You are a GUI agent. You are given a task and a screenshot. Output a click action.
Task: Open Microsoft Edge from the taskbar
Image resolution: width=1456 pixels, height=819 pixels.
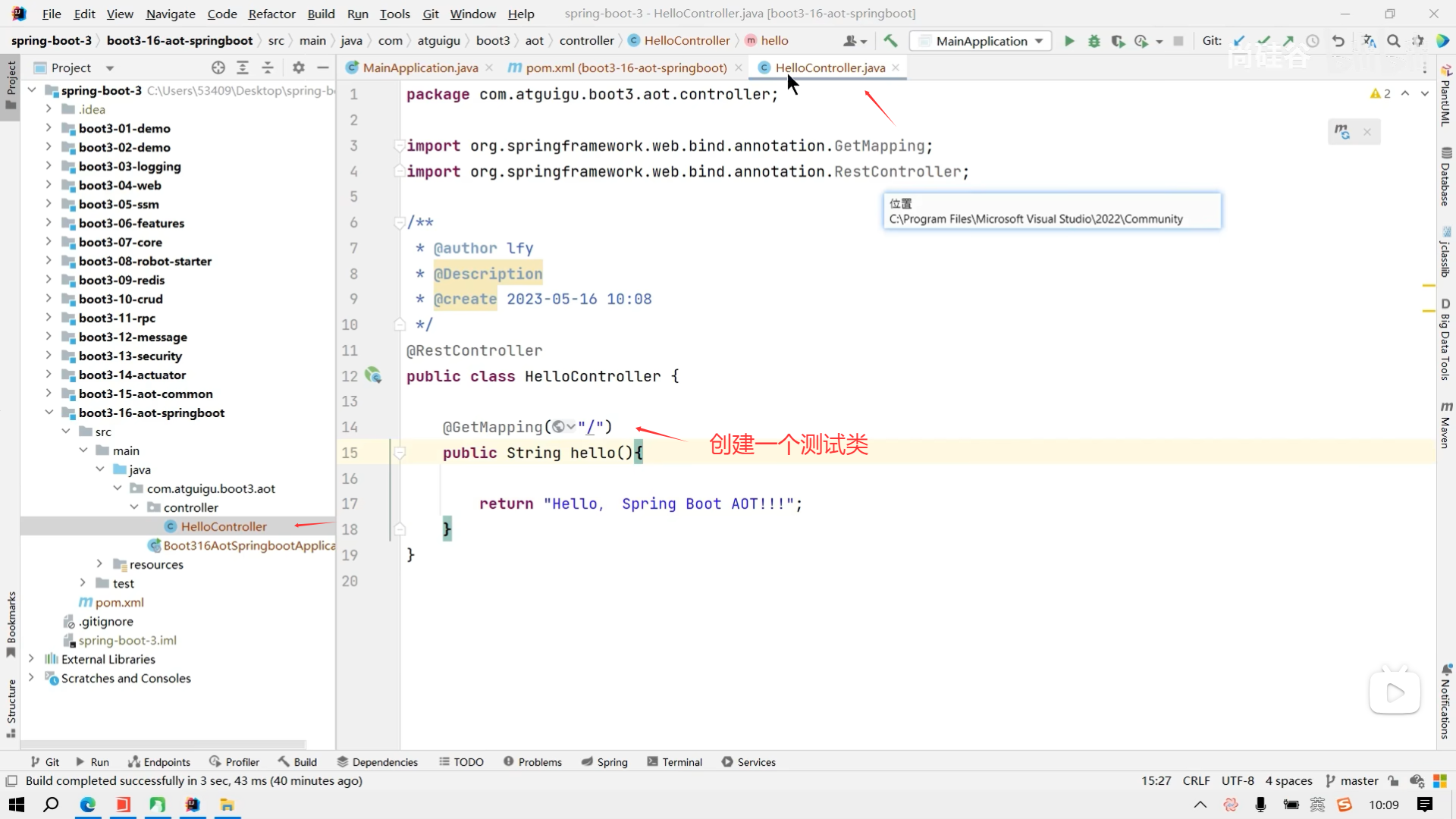click(88, 805)
